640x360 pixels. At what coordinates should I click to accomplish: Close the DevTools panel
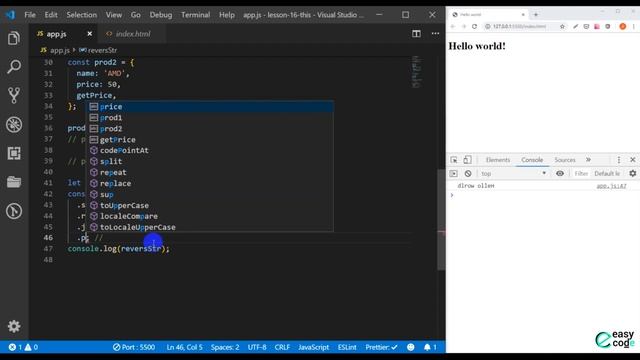click(633, 160)
